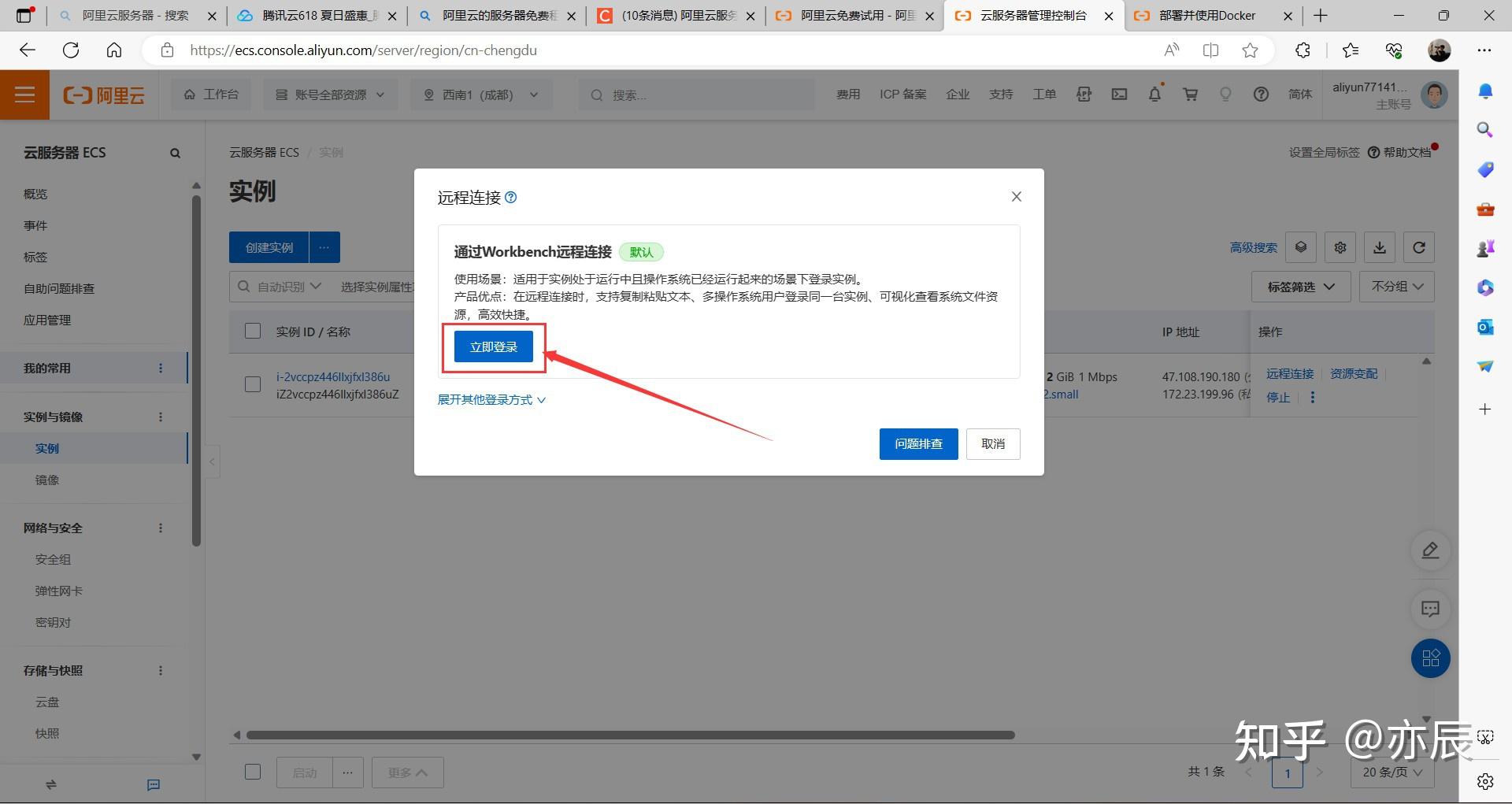This screenshot has width=1512, height=804.
Task: Click the 创建实例 button
Action: tap(269, 247)
